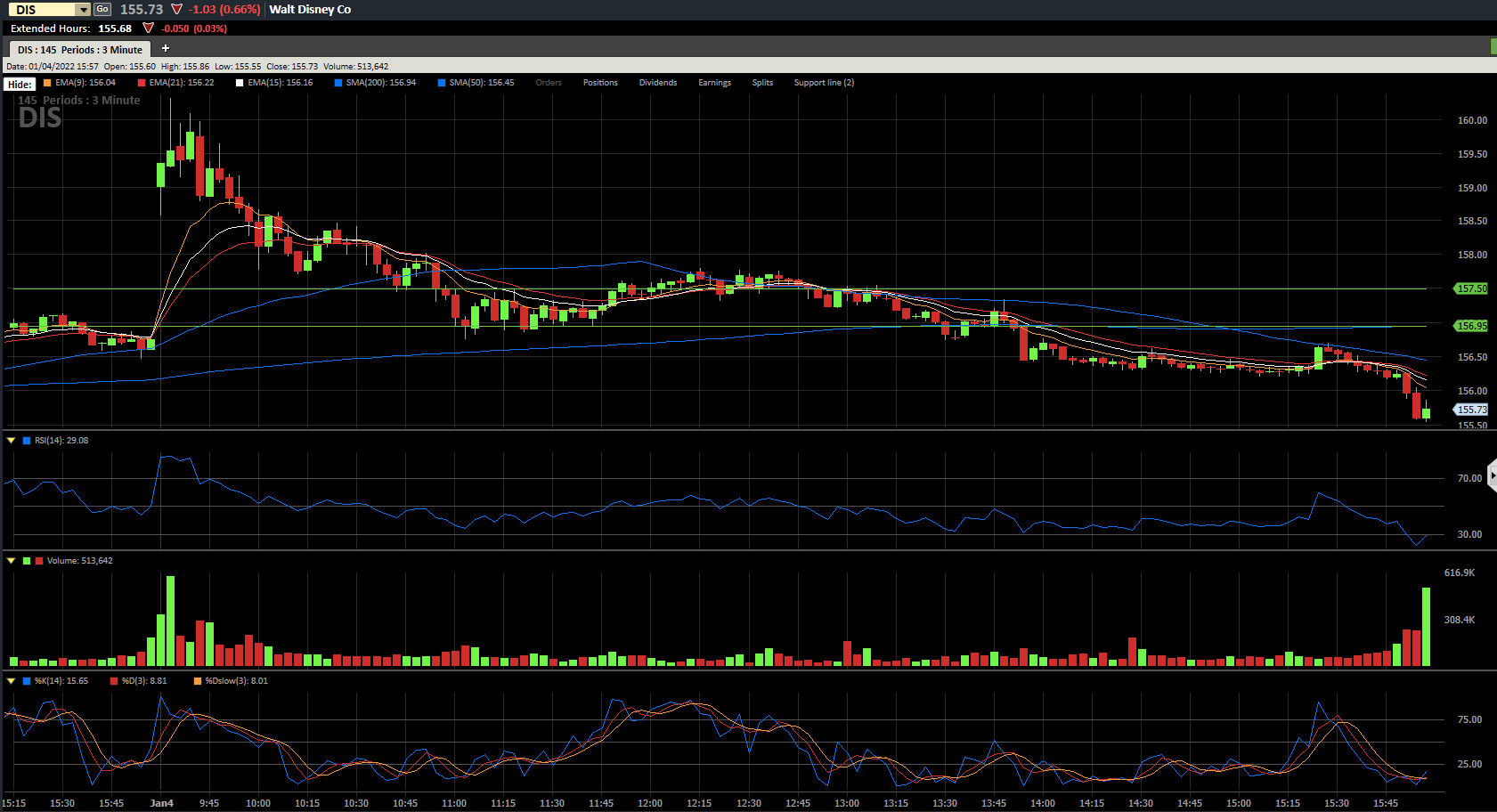
Task: Click the Hide label on indicator bar
Action: tap(20, 84)
